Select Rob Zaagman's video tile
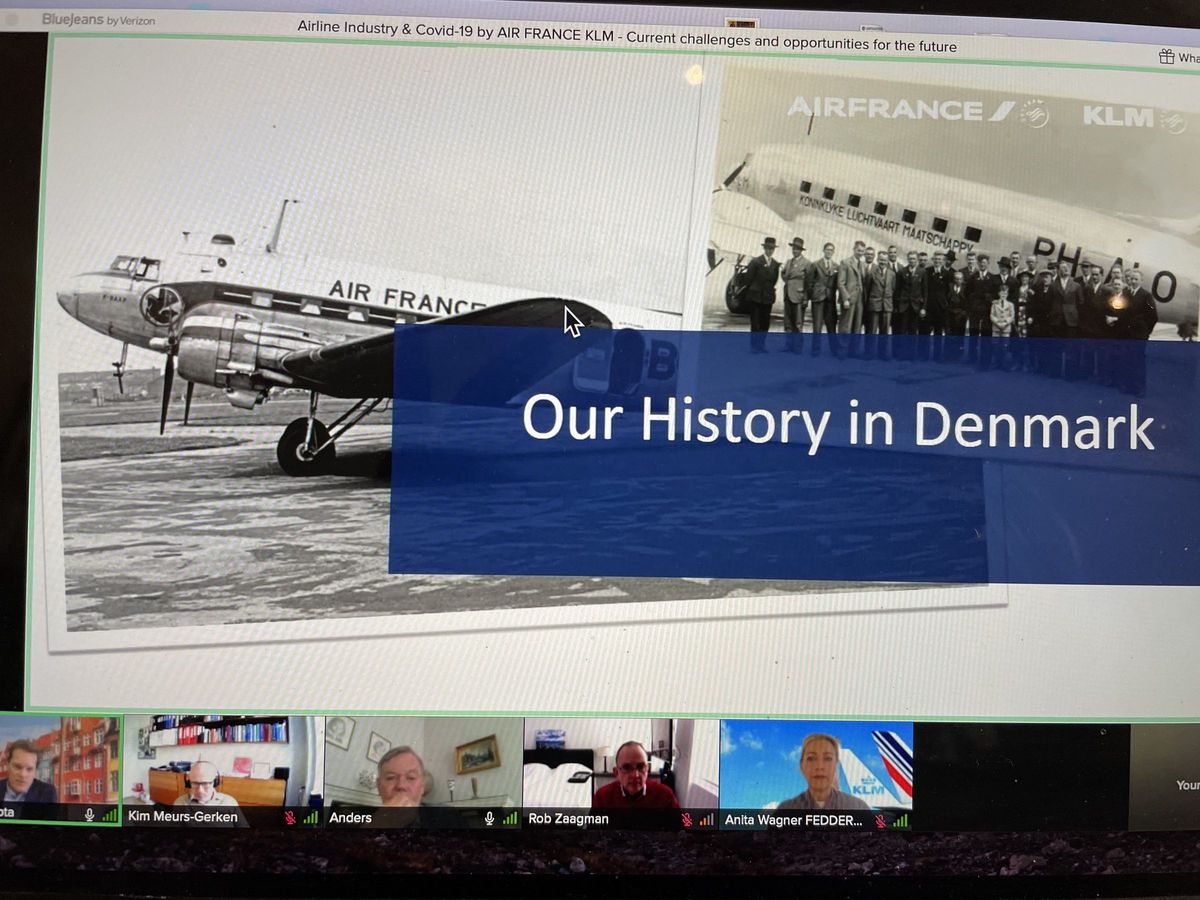Image resolution: width=1200 pixels, height=900 pixels. [x=620, y=764]
